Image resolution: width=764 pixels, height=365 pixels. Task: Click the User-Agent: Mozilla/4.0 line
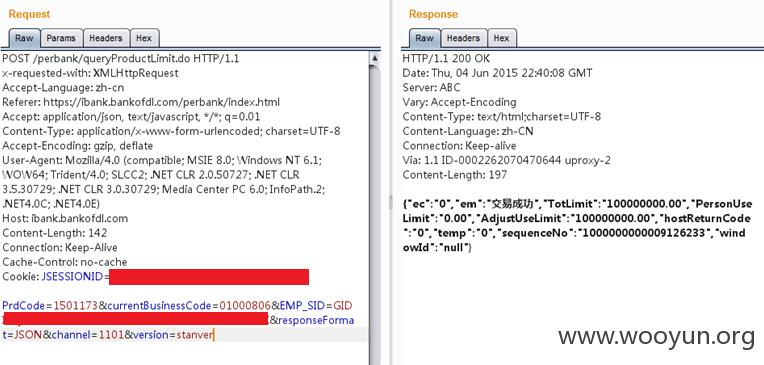click(x=162, y=160)
